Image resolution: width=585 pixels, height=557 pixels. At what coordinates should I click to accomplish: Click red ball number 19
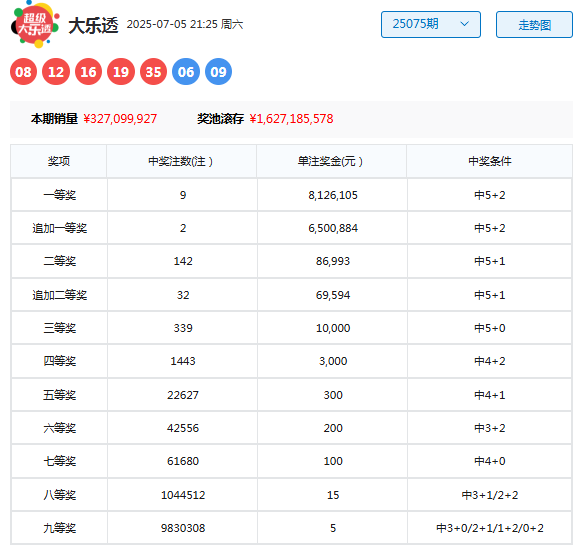tap(121, 72)
